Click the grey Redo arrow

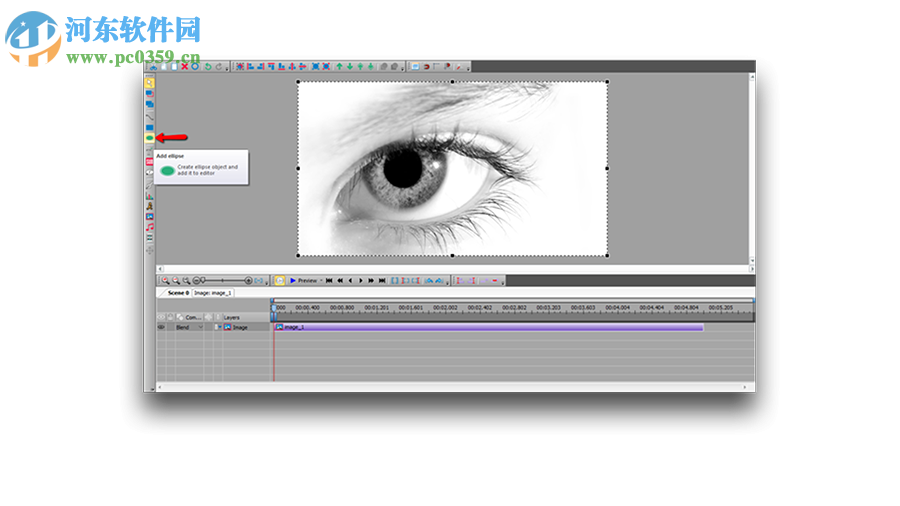[219, 67]
